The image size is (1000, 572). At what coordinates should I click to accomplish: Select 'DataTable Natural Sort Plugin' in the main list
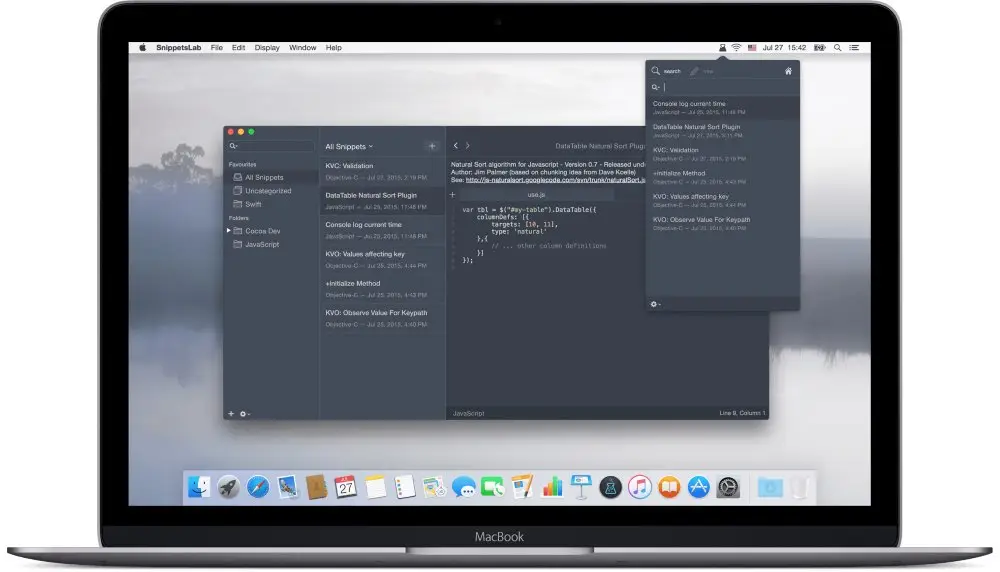coord(382,200)
